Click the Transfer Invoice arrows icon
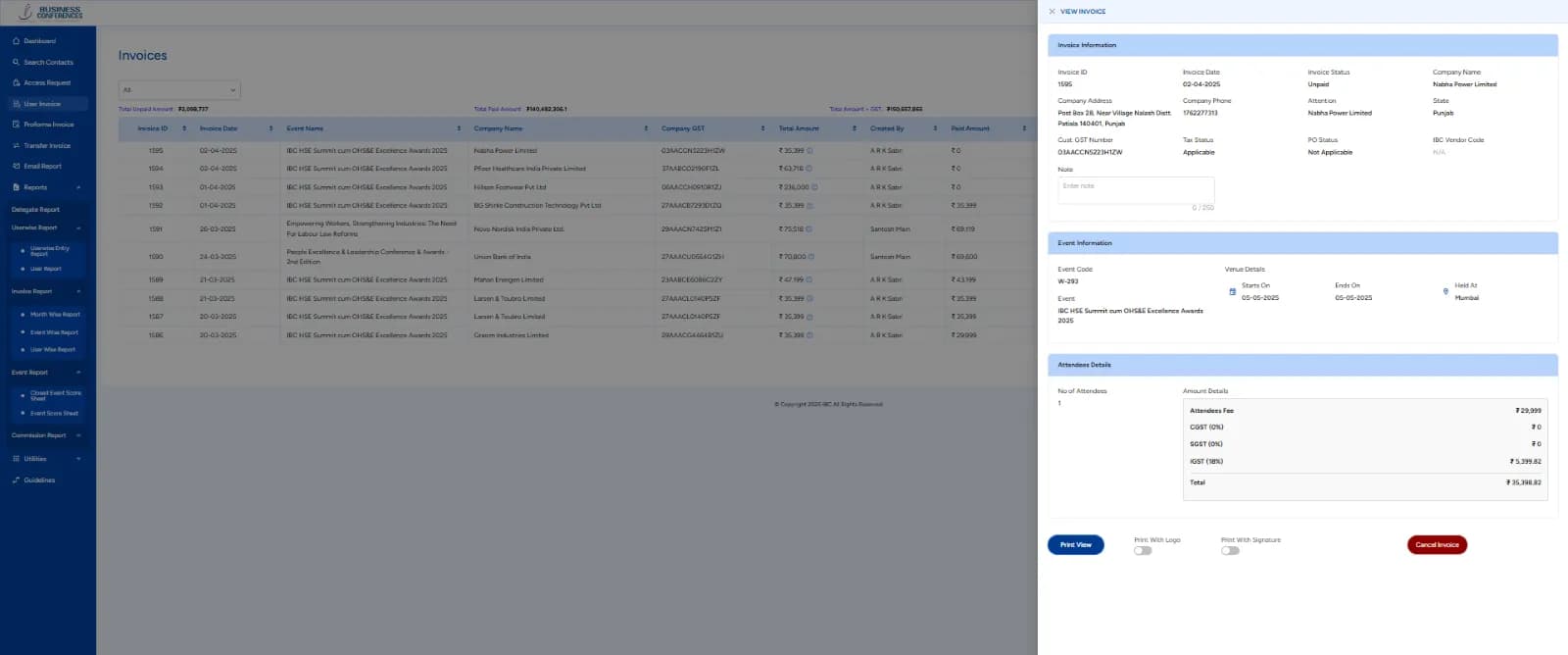This screenshot has height=655, width=1568. coord(16,145)
